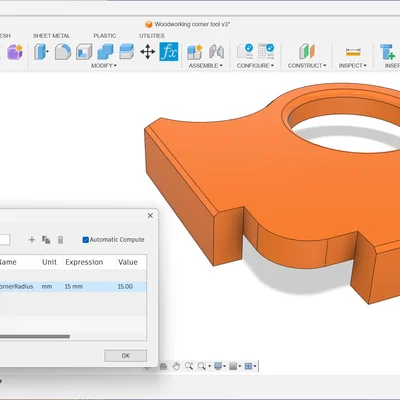Image resolution: width=400 pixels, height=400 pixels.
Task: Click the Display Settings monitor icon
Action: point(218,366)
